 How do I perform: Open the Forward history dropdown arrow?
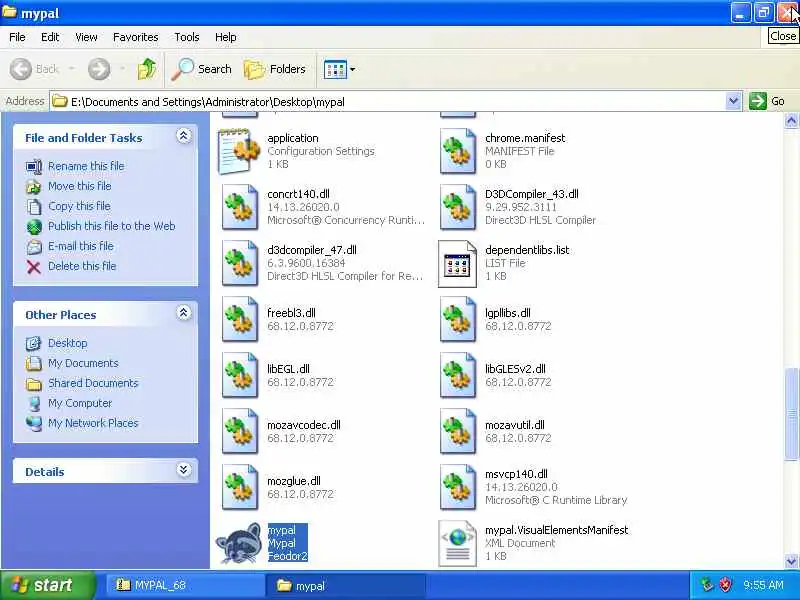(122, 69)
